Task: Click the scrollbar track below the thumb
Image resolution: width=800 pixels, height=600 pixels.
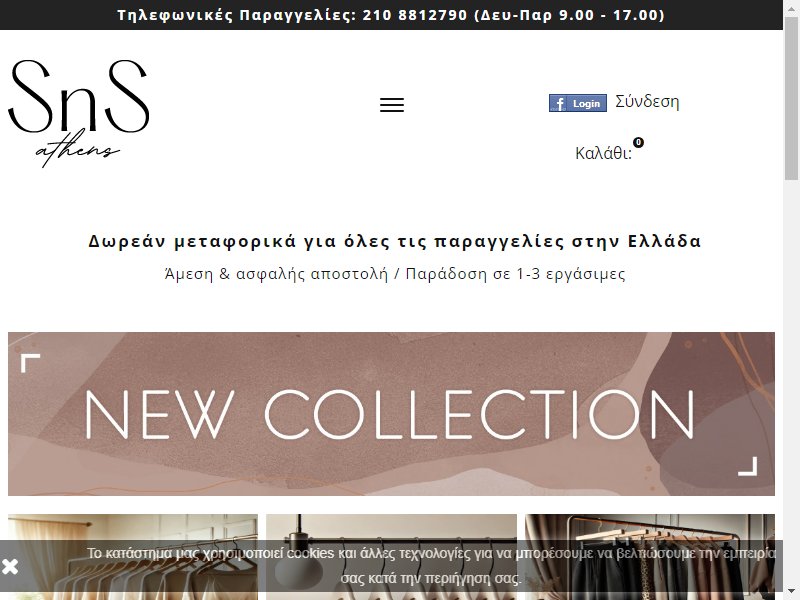Action: pyautogui.click(x=791, y=383)
